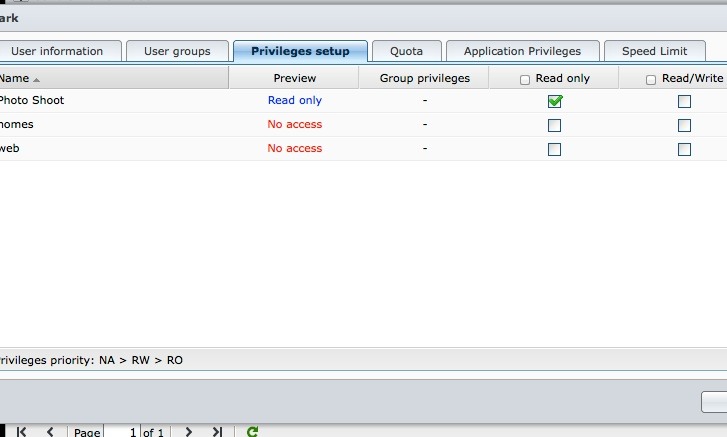
Task: Check Read only for web folder
Action: [x=554, y=149]
